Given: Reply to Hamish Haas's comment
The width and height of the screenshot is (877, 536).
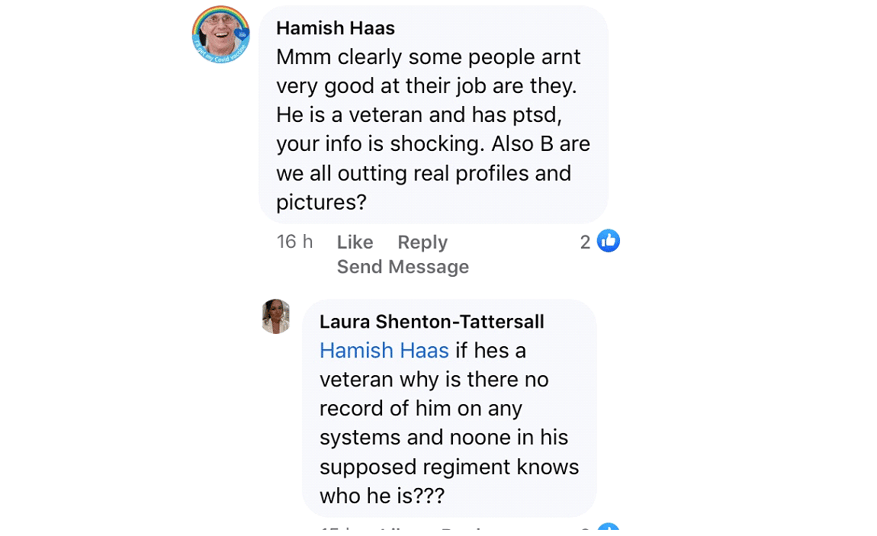Looking at the screenshot, I should click(x=422, y=242).
